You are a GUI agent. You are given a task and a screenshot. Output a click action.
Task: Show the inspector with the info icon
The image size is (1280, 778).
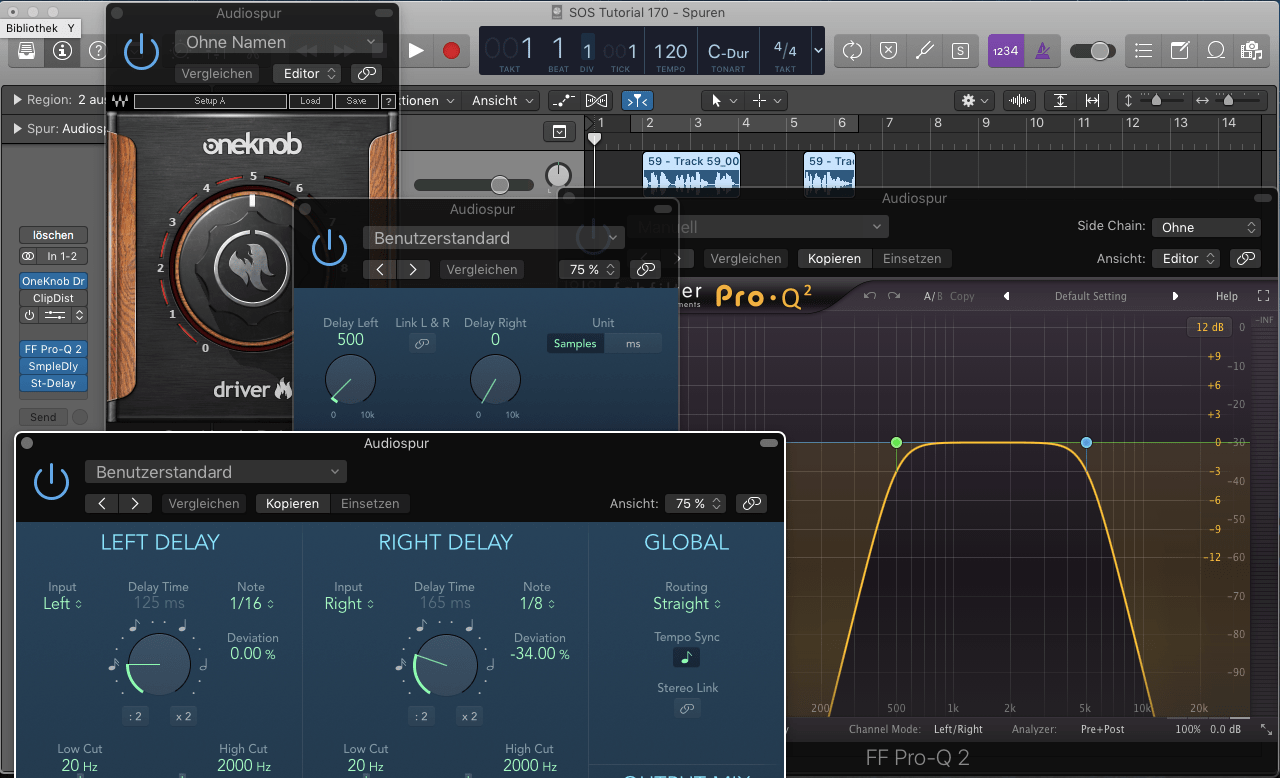[62, 50]
